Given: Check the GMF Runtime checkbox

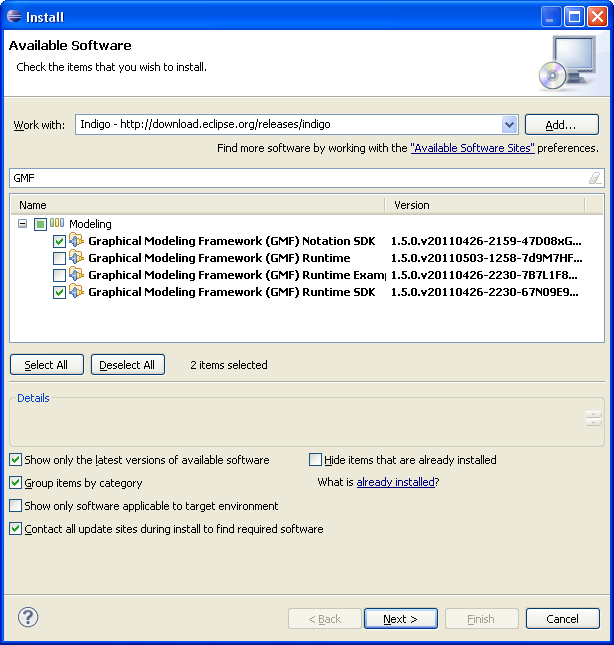Looking at the screenshot, I should (x=59, y=258).
